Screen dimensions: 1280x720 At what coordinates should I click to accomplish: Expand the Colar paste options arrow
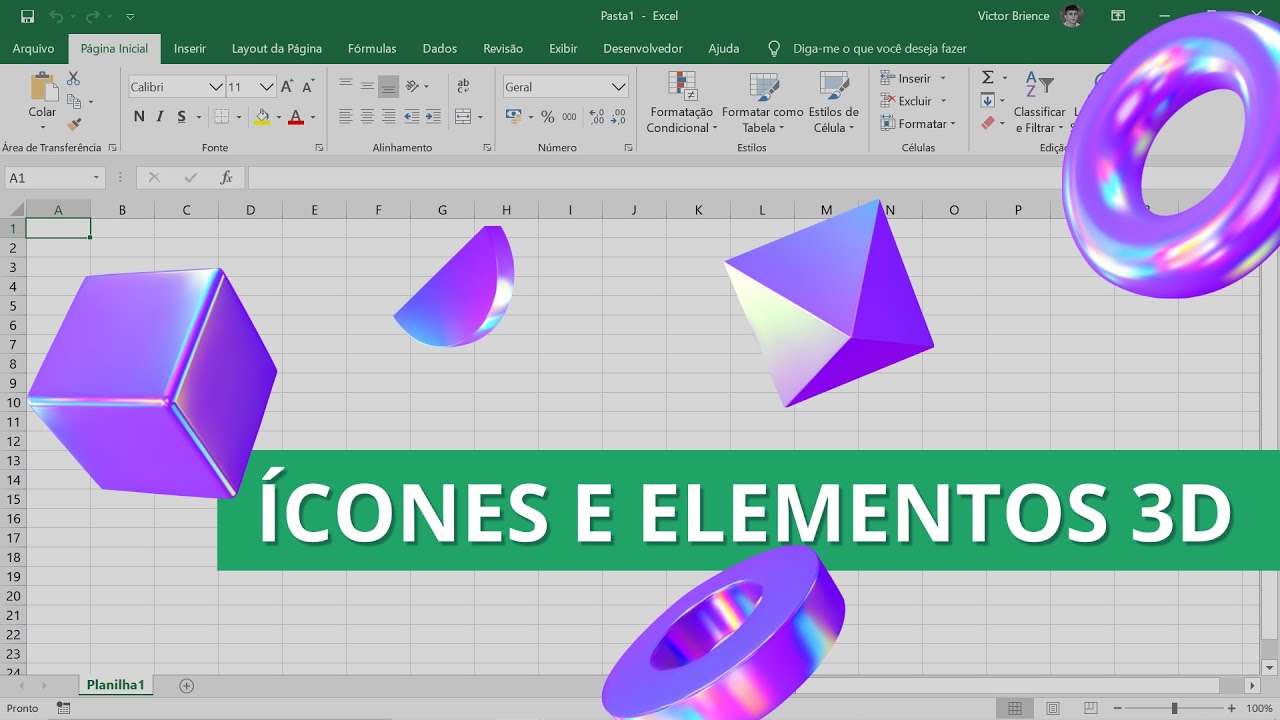43,127
